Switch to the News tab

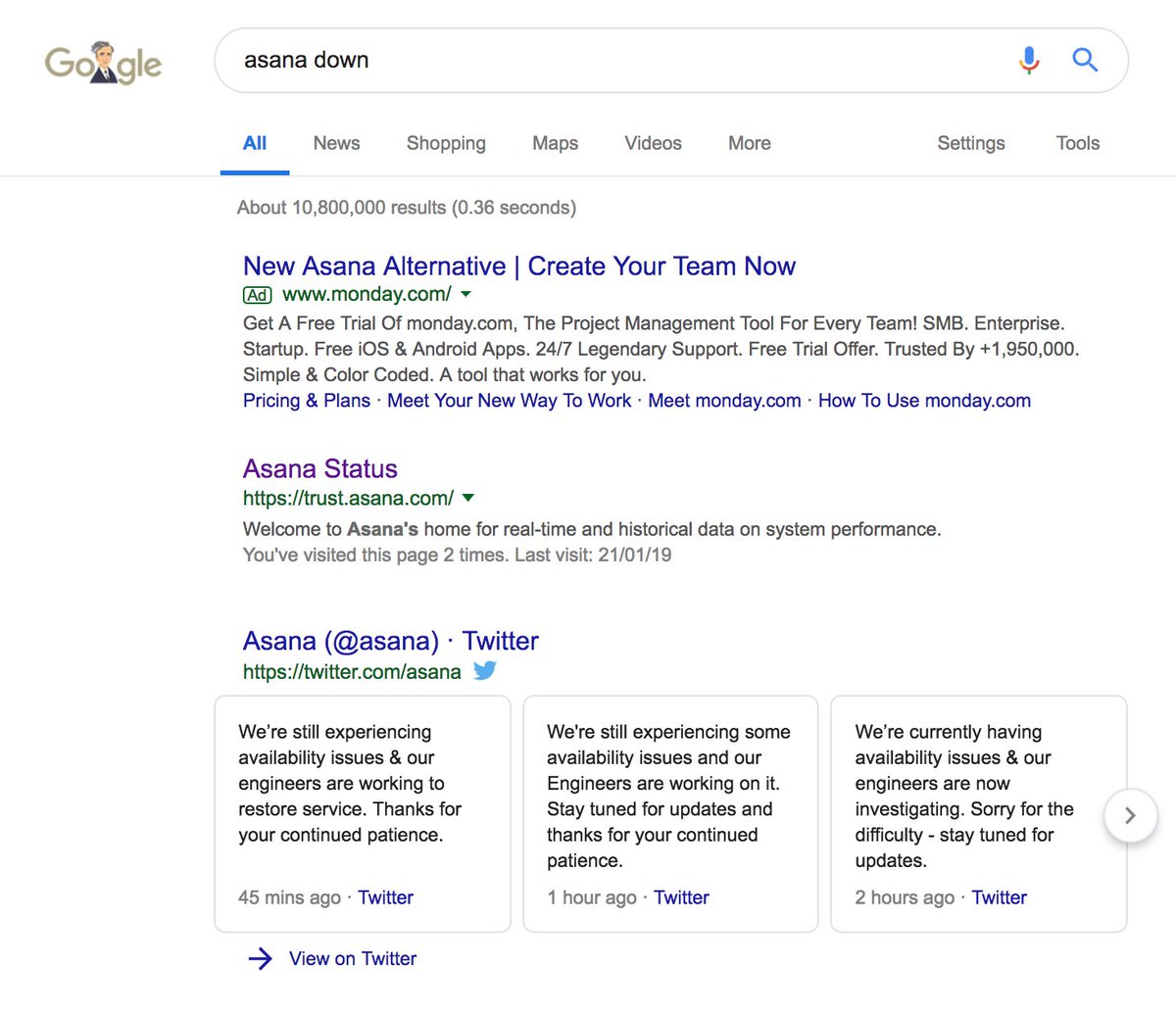coord(336,143)
